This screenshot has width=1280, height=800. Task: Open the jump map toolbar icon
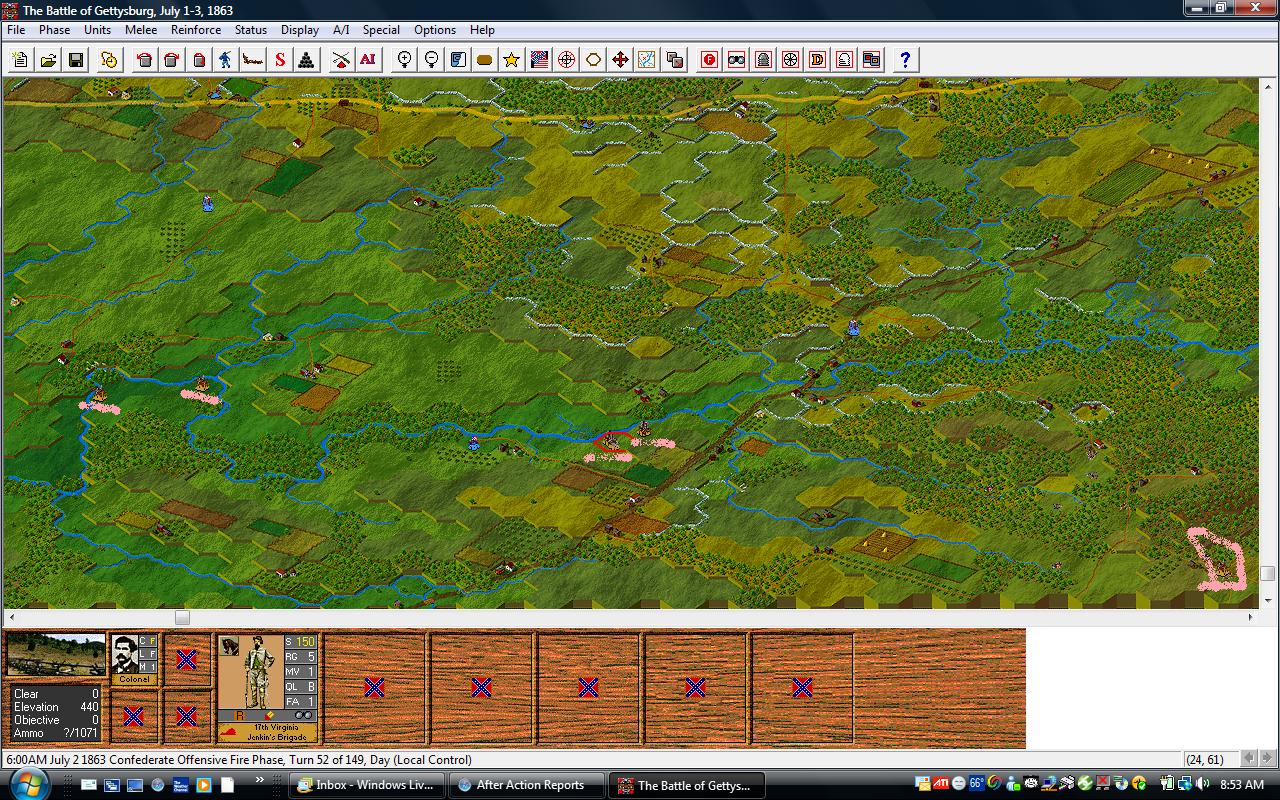pyautogui.click(x=647, y=60)
